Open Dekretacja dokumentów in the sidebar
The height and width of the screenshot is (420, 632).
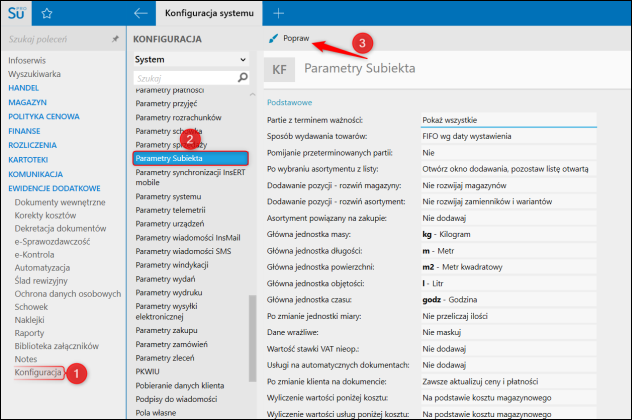click(x=61, y=229)
